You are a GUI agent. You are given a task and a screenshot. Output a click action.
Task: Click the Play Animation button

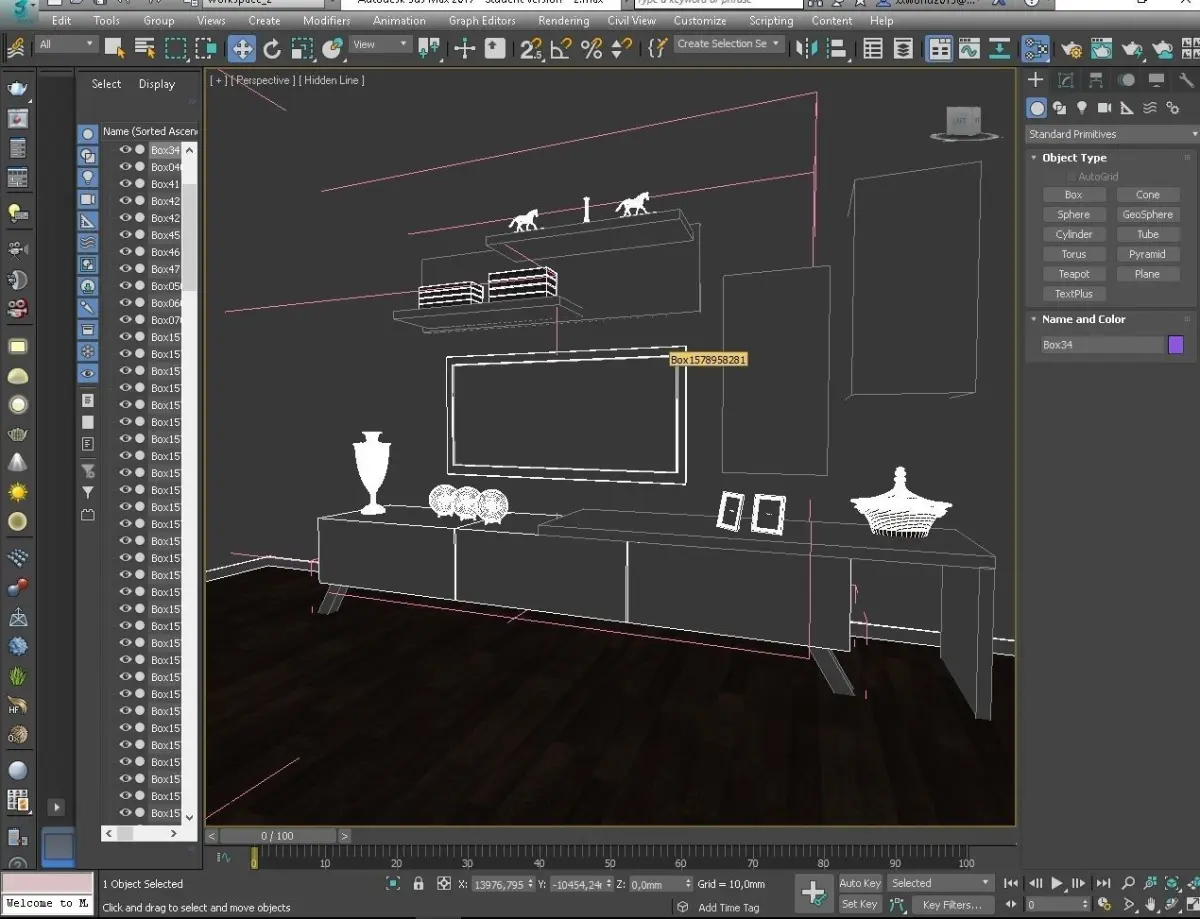(x=1057, y=883)
